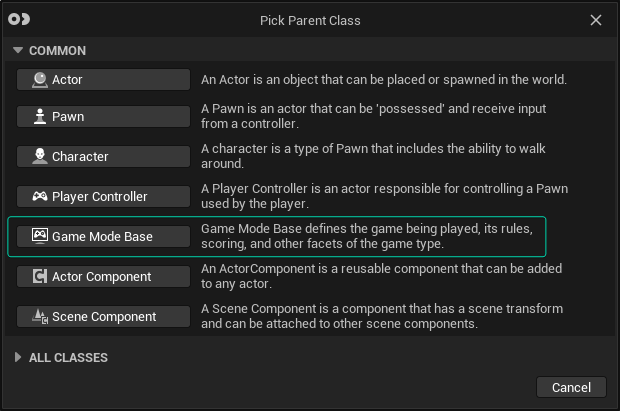Click the Character class figure icon
This screenshot has width=620, height=411.
[x=40, y=156]
